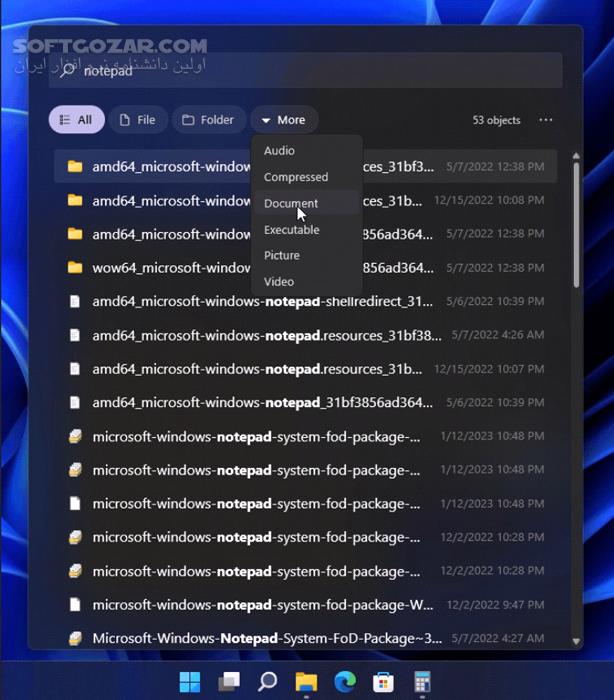The width and height of the screenshot is (614, 700).
Task: Click file icon of result dated 12/15/2022 10:07 PM
Action: point(75,369)
